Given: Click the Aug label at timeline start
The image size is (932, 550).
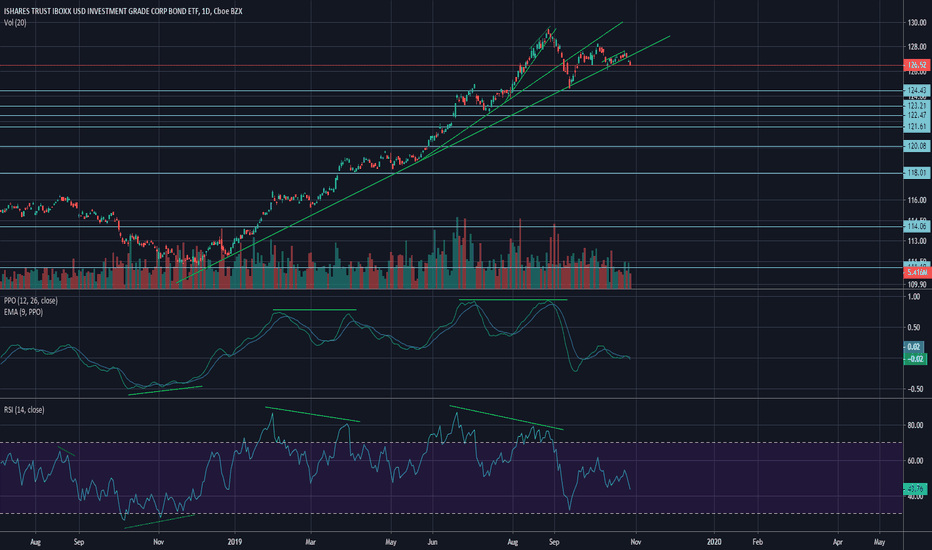Looking at the screenshot, I should coord(35,542).
